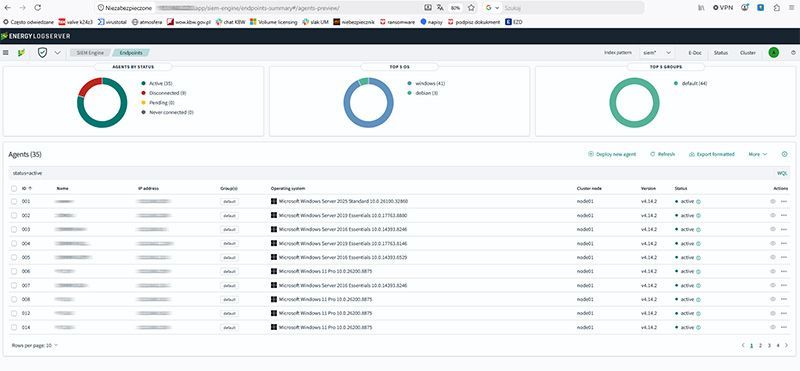Image resolution: width=800 pixels, height=371 pixels.
Task: Check the box for agent 001
Action: click(x=14, y=202)
